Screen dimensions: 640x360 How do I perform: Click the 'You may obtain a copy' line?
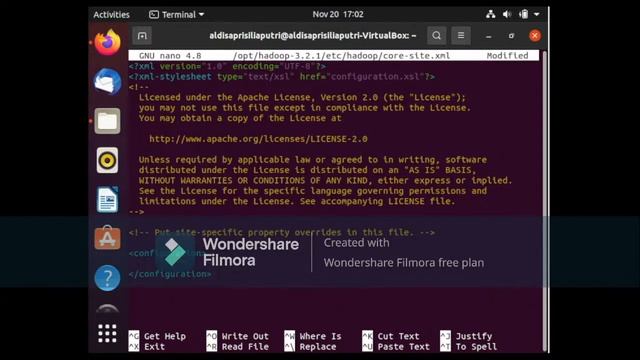(240, 118)
